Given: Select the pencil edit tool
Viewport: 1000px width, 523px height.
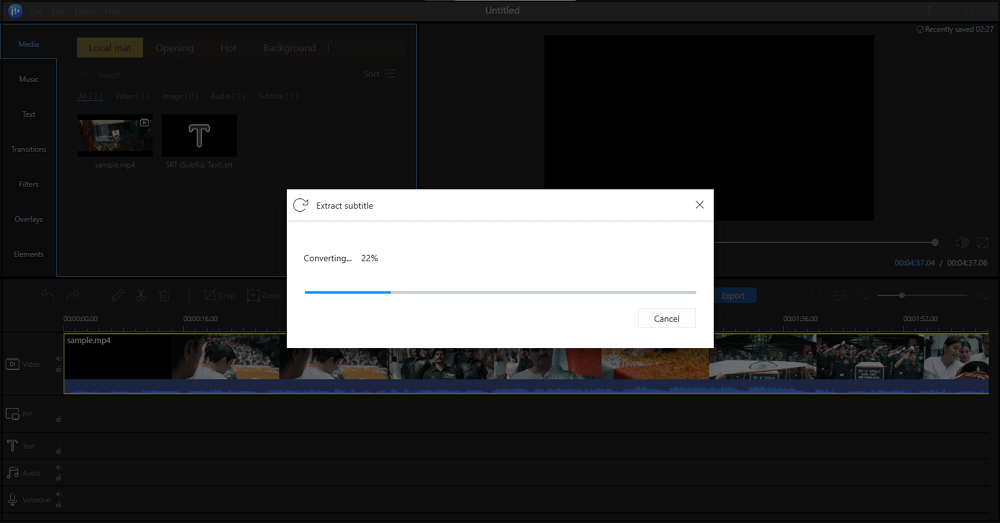Looking at the screenshot, I should point(117,295).
